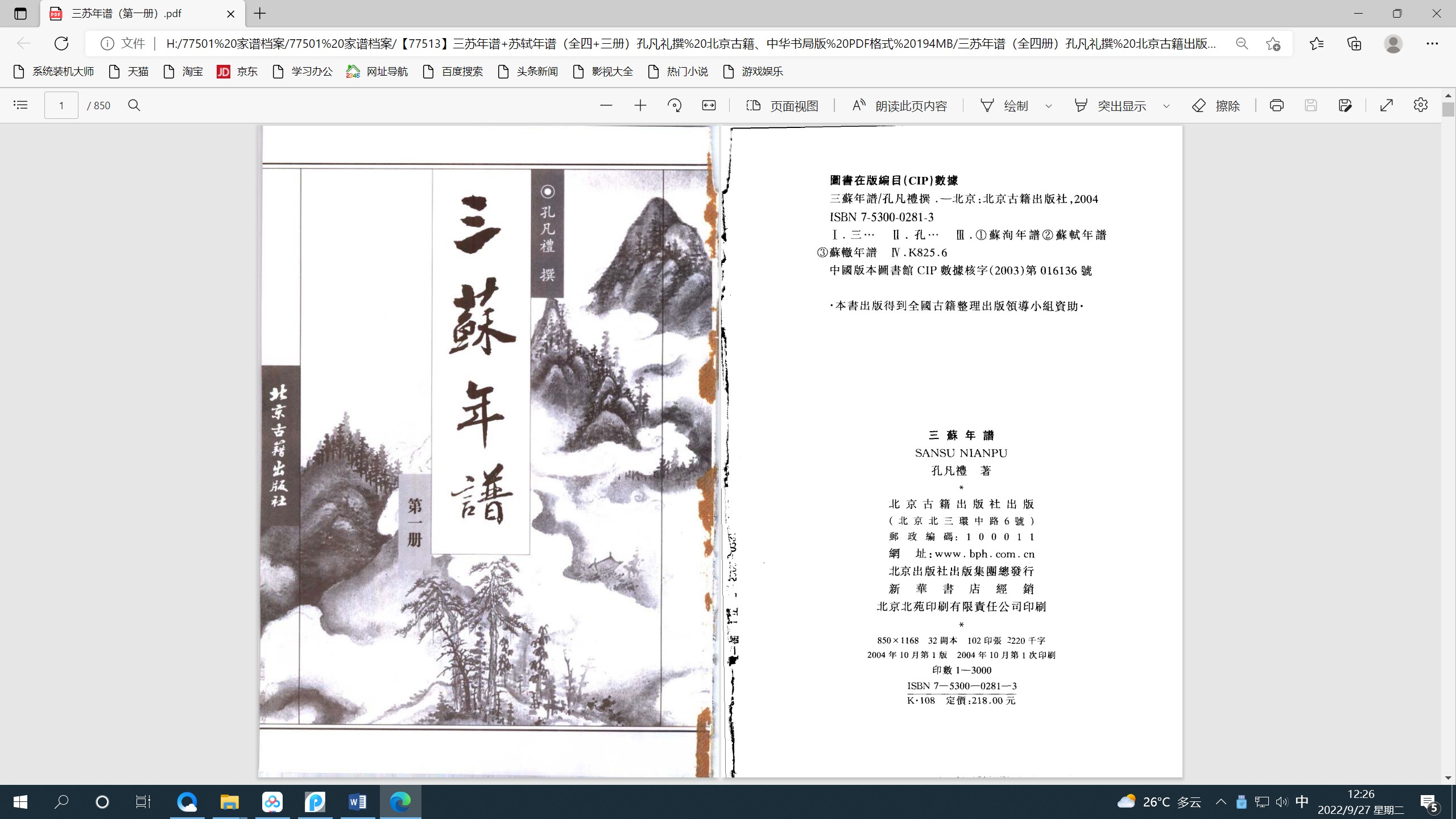Select the 突出显示 highlight tool
1456x819 pixels.
coord(1110,106)
